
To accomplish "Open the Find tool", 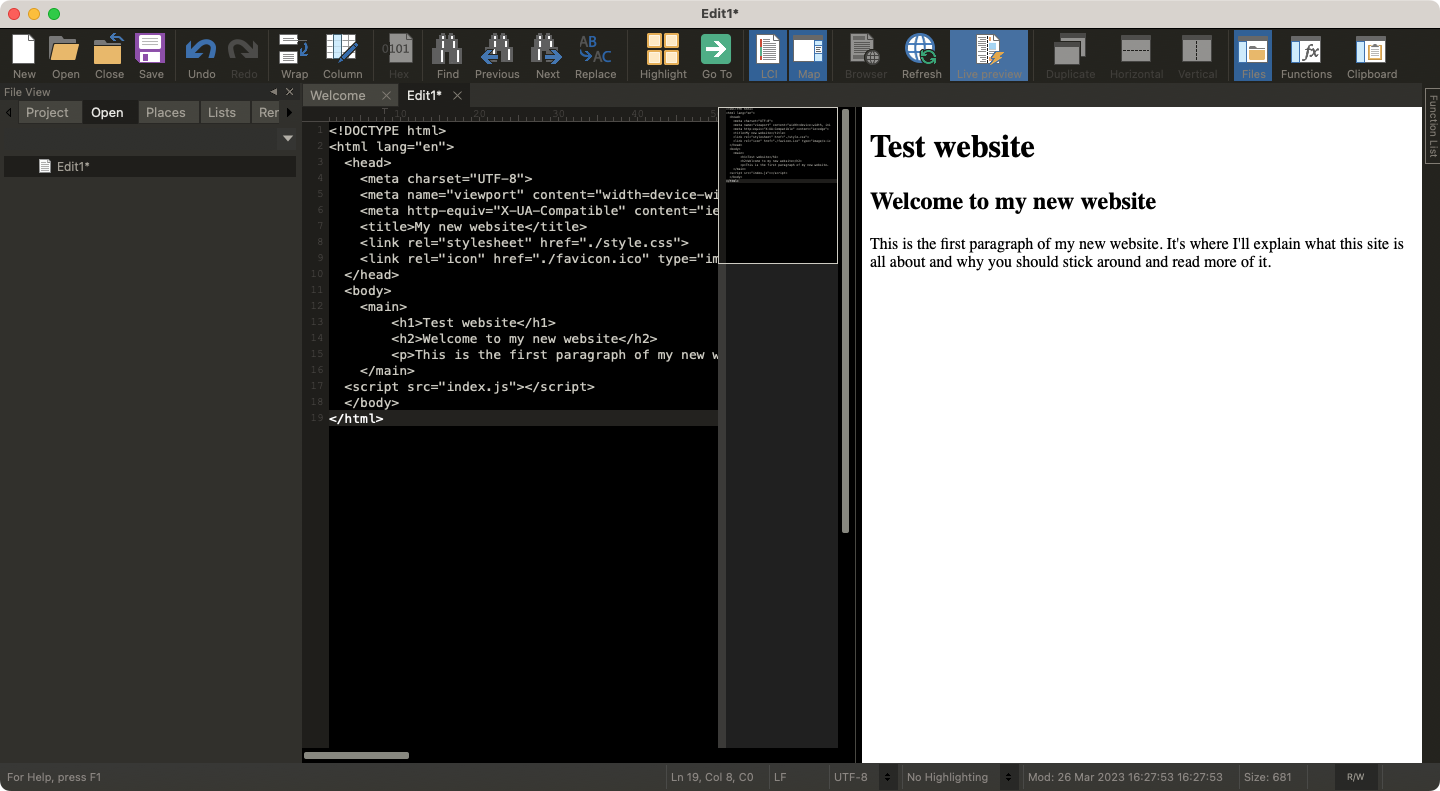I will coord(448,56).
